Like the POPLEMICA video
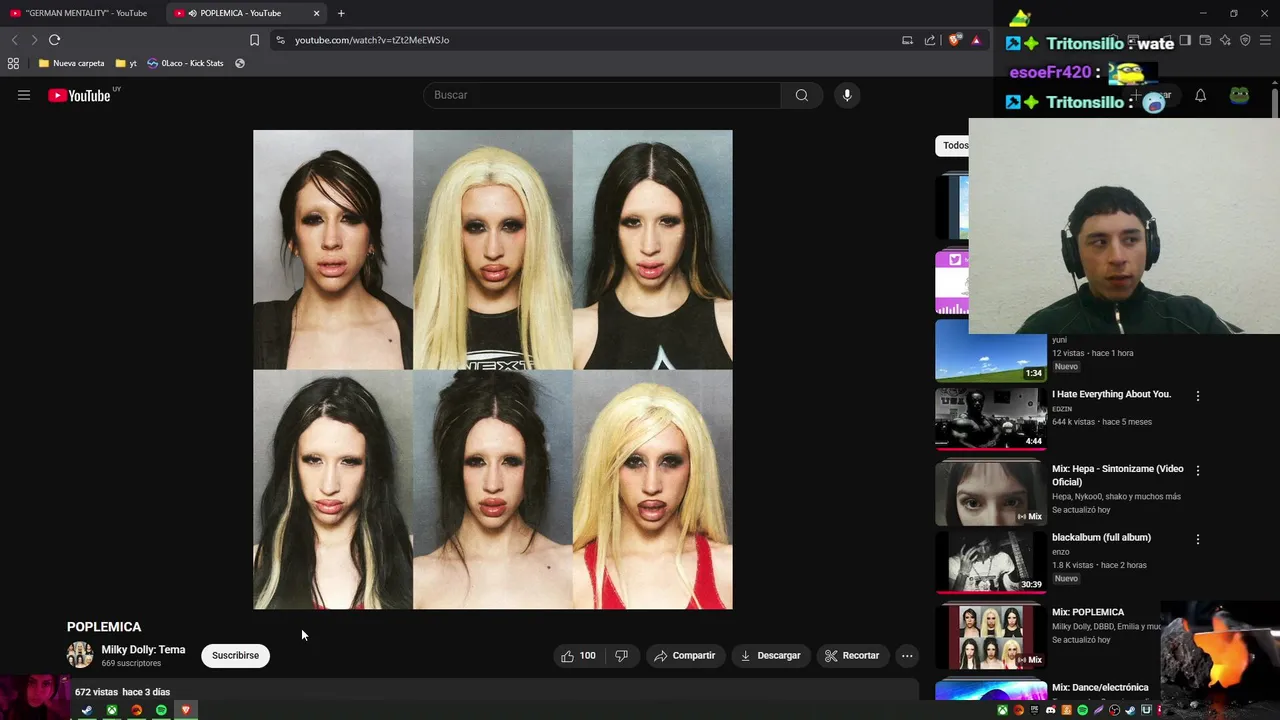The image size is (1280, 720). [x=578, y=656]
